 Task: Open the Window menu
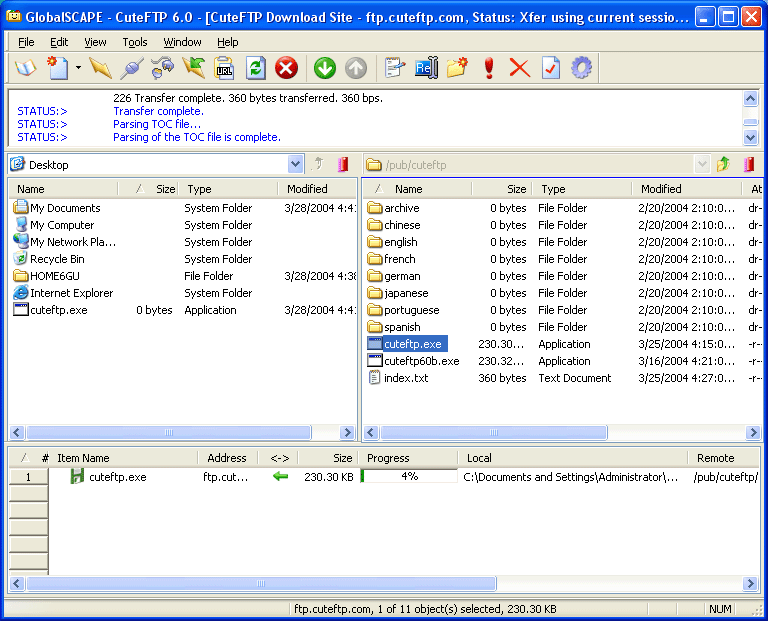tap(182, 42)
